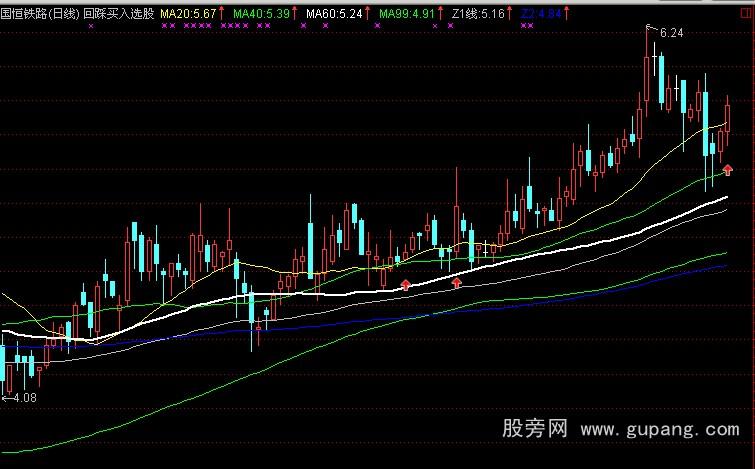Viewport: 755px width, 469px height.
Task: Click the 回踩买入选股 indicator name
Action: coord(118,14)
